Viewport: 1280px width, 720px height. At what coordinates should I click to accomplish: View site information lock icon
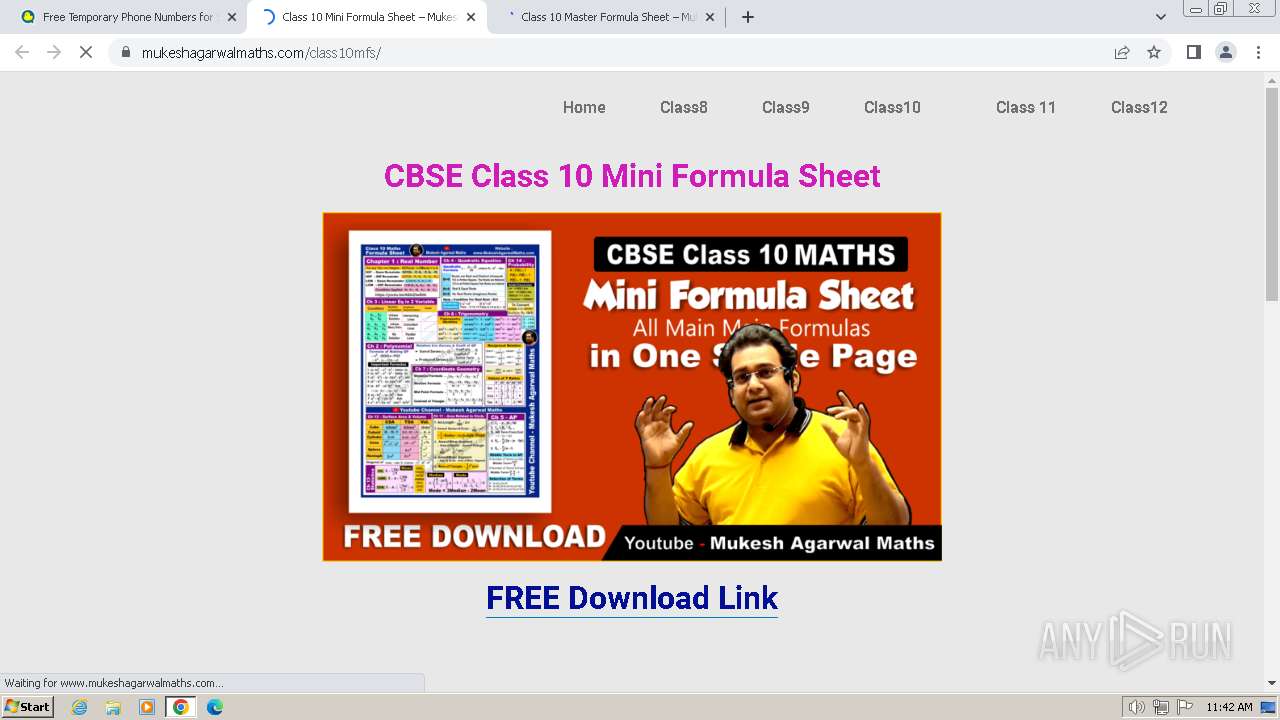(x=125, y=52)
